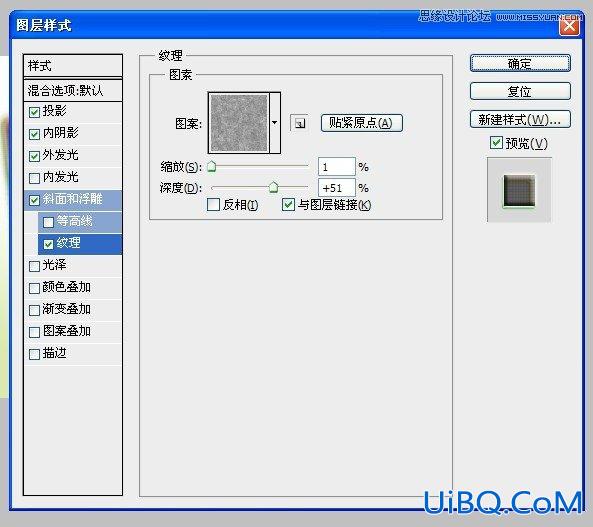Select the 等高线 sub-item label
Image resolution: width=593 pixels, height=527 pixels.
click(75, 221)
